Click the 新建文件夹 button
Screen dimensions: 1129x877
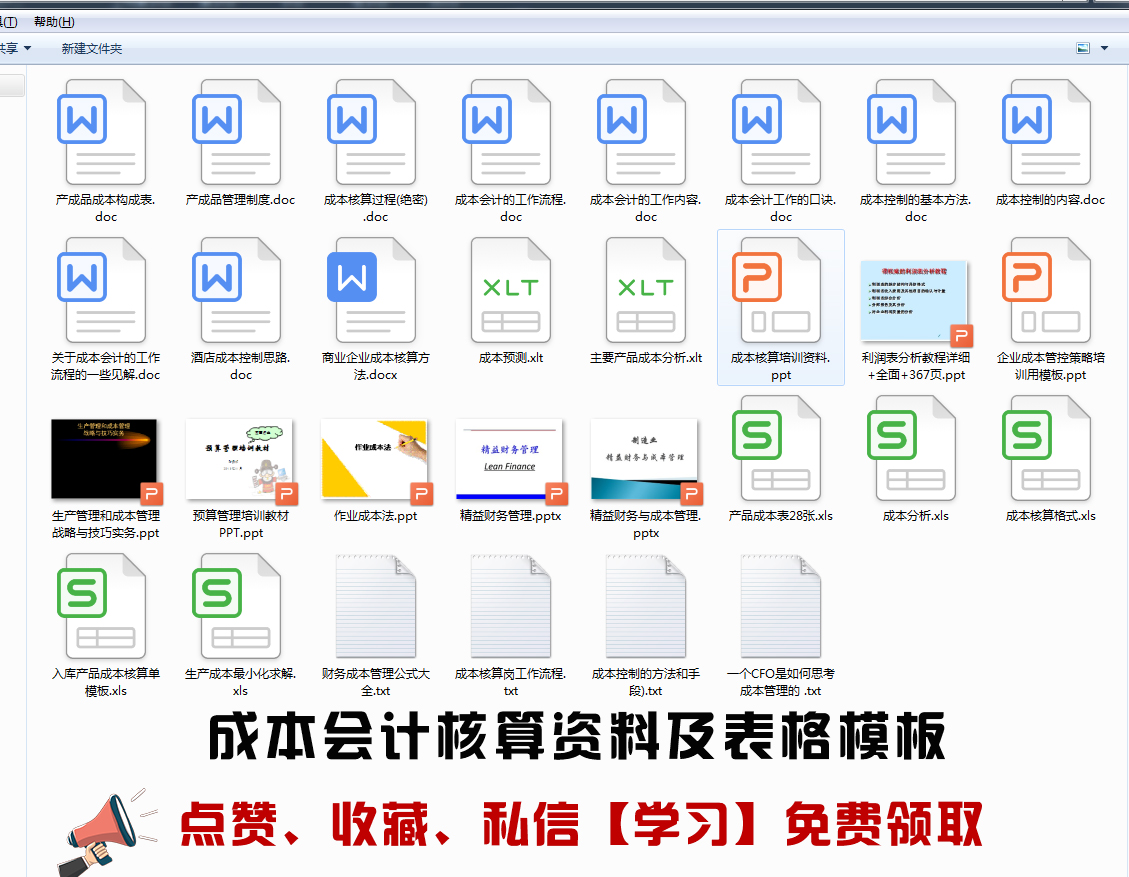coord(90,47)
